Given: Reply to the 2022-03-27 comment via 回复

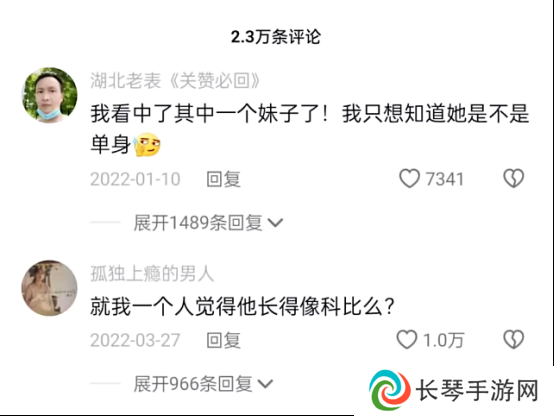Looking at the screenshot, I should [x=223, y=340].
